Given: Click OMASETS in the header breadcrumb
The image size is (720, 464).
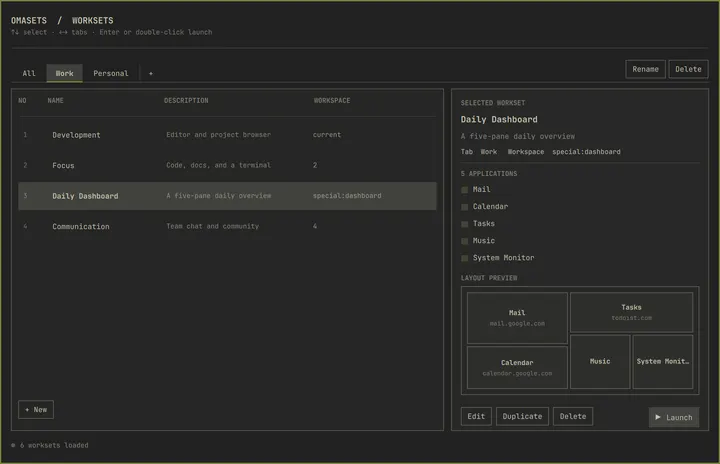Looking at the screenshot, I should (x=29, y=21).
